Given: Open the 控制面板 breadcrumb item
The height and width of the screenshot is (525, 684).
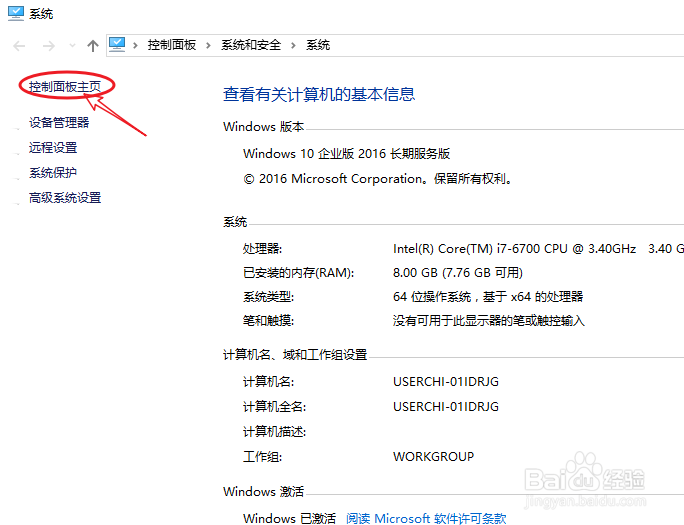Looking at the screenshot, I should pyautogui.click(x=171, y=45).
